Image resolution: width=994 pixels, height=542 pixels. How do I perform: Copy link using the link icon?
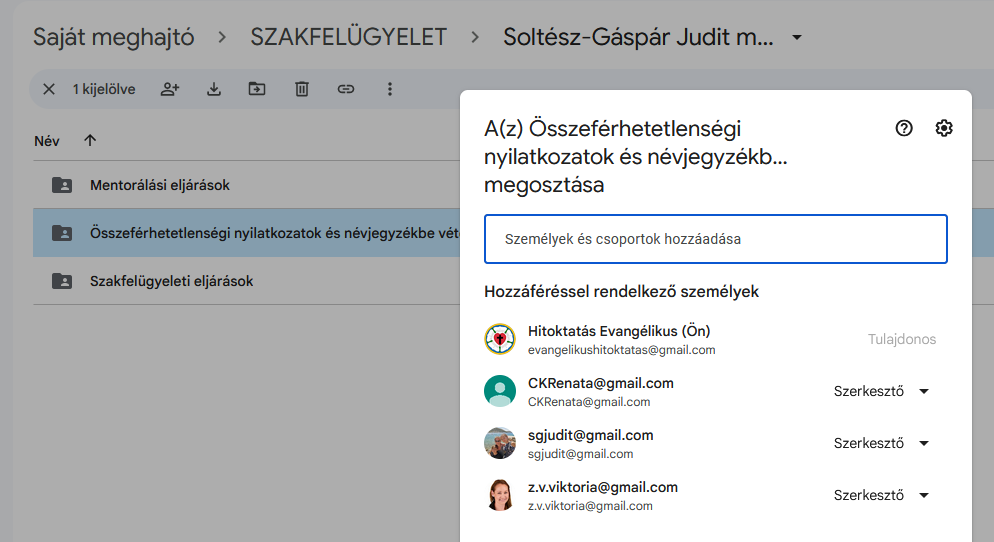[345, 89]
